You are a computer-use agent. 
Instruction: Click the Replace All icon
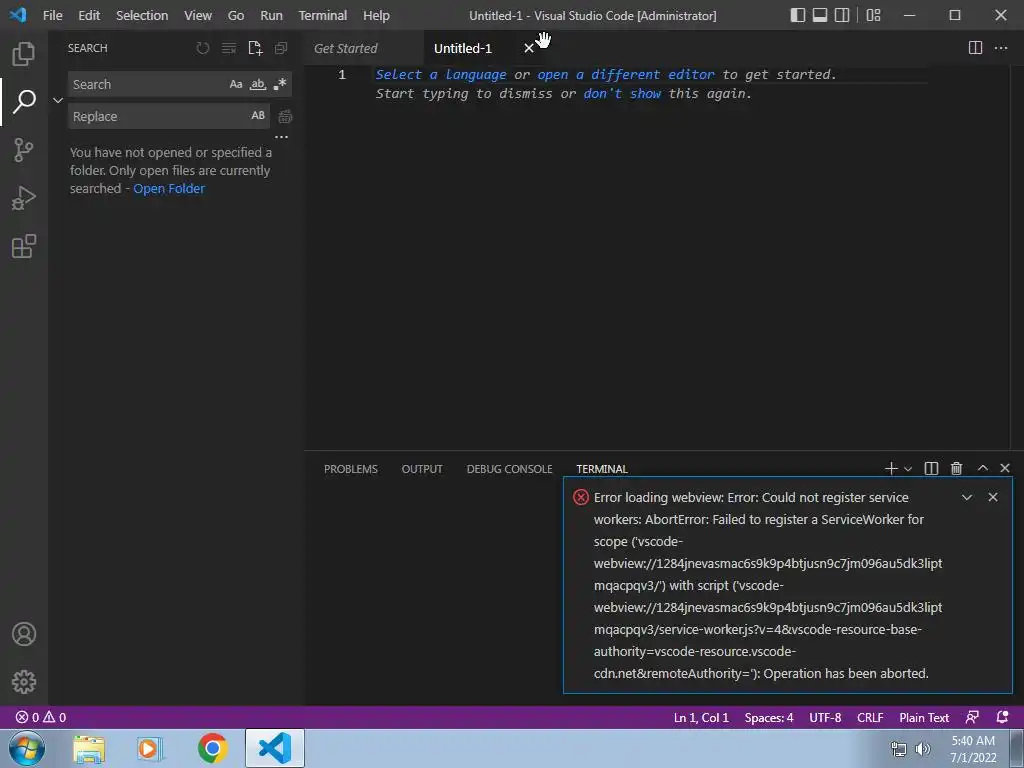click(285, 116)
